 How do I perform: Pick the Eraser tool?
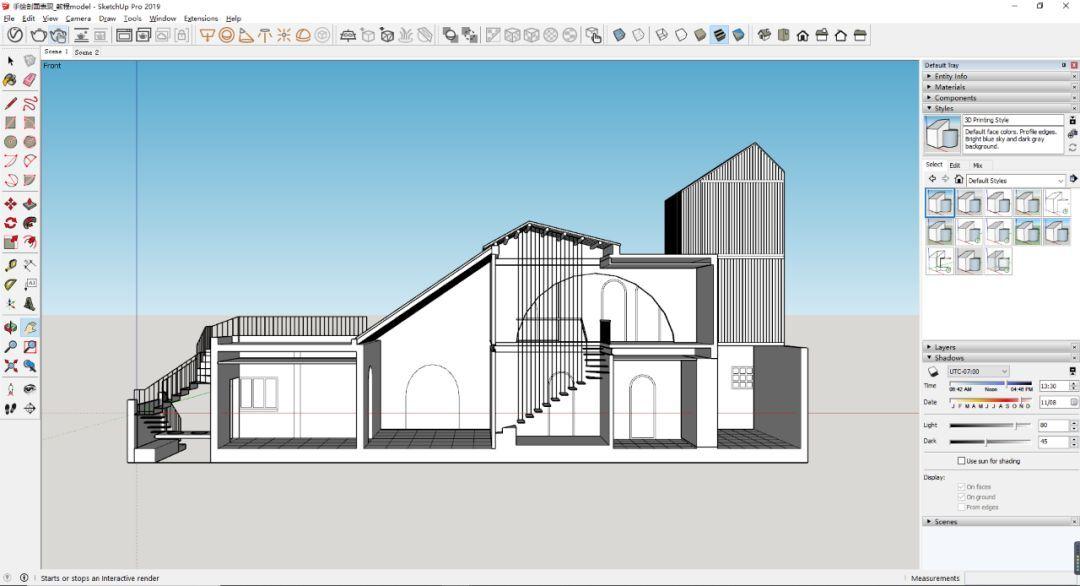[x=29, y=81]
